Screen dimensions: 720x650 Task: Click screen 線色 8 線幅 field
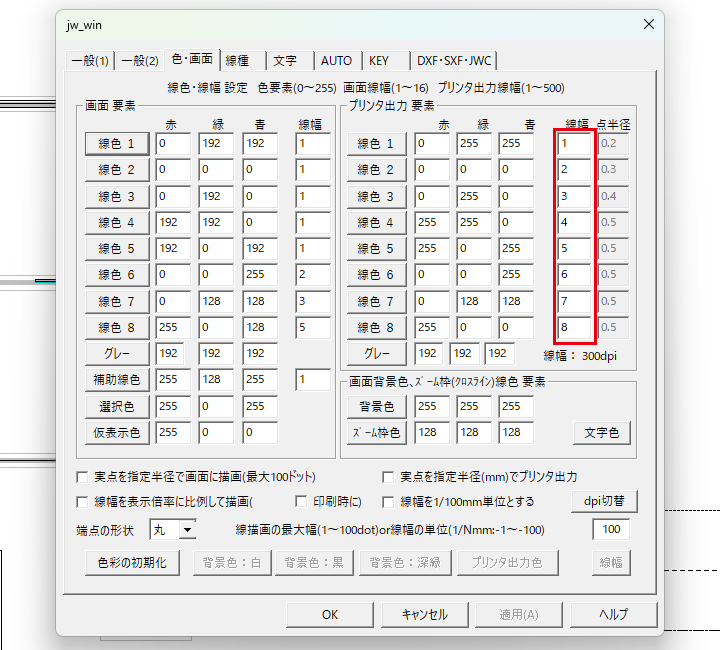pos(313,328)
